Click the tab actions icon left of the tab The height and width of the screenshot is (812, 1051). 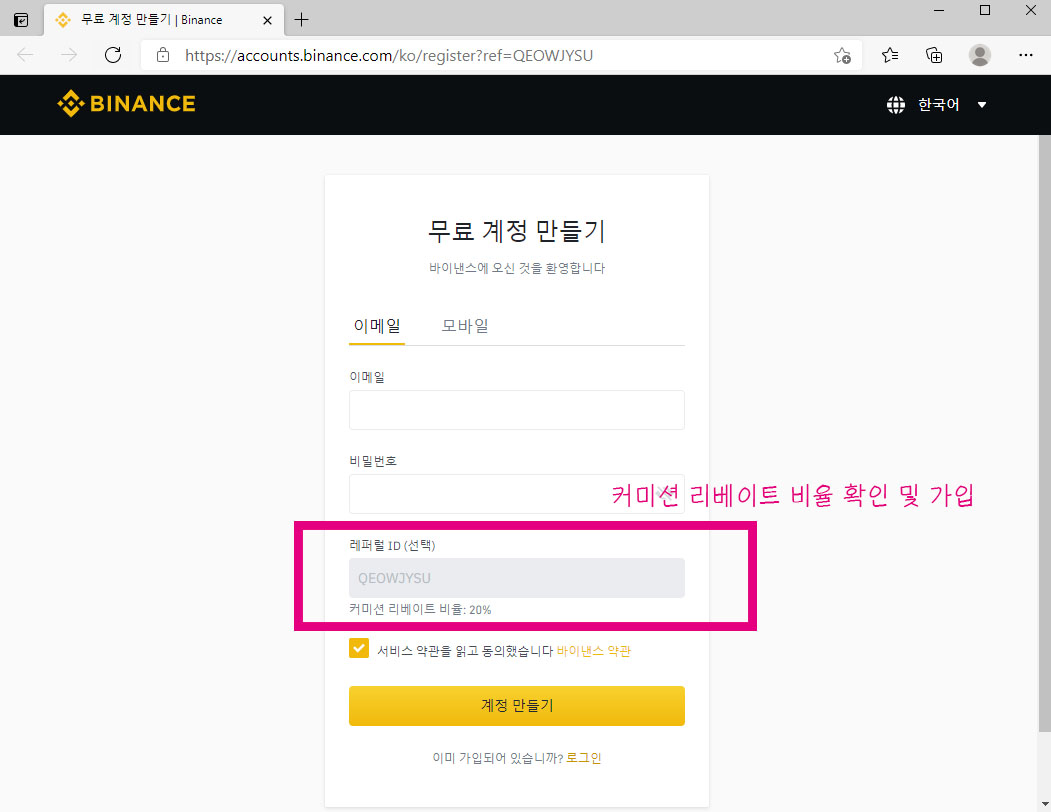21,19
